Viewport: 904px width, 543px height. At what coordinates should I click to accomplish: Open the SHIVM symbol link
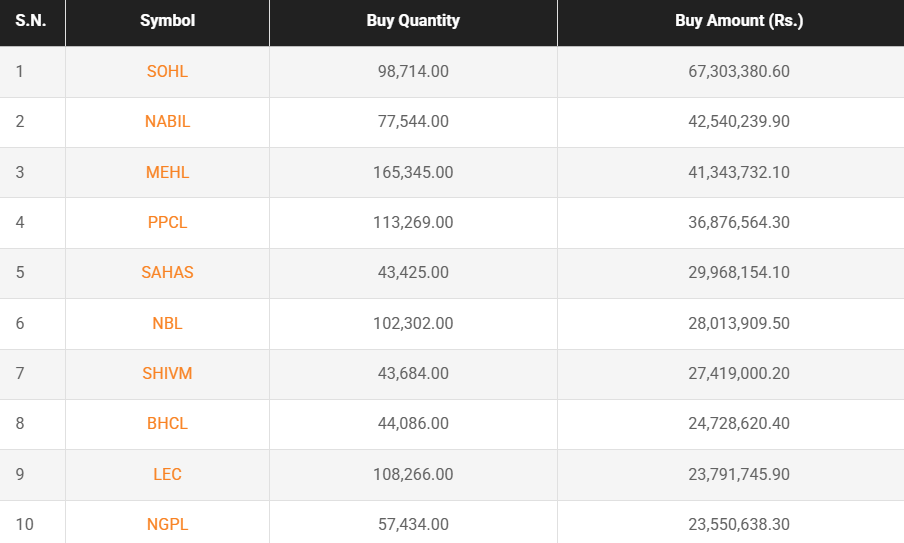pos(167,374)
